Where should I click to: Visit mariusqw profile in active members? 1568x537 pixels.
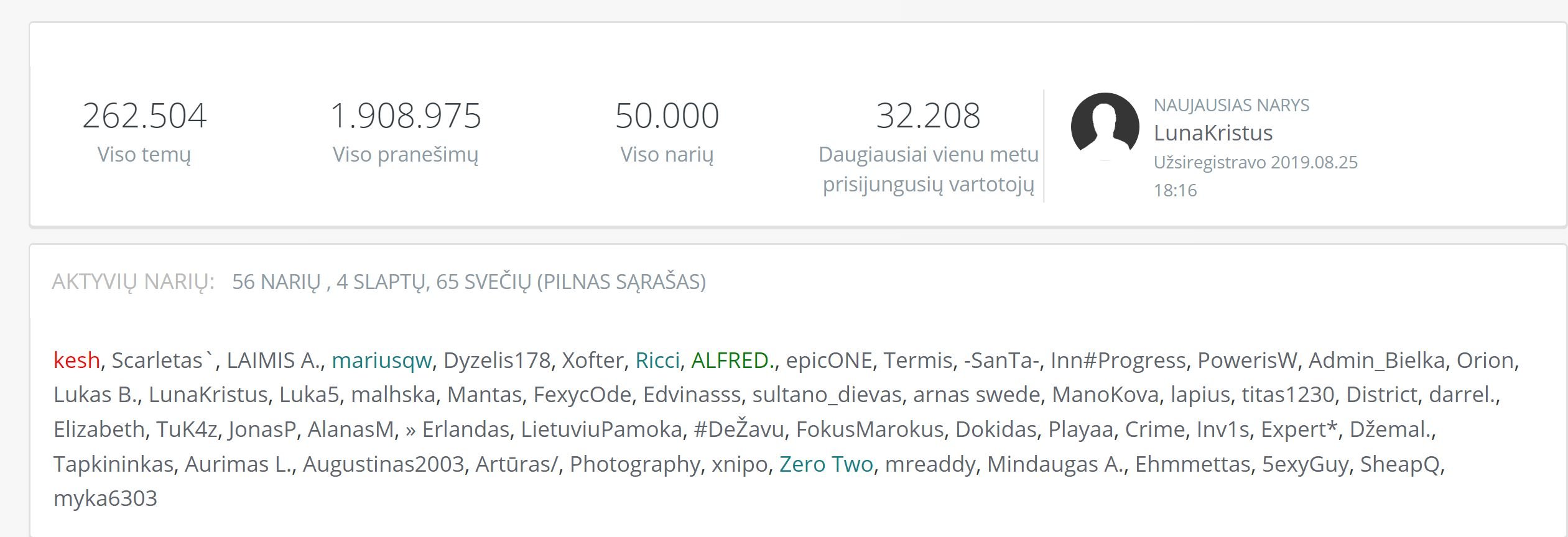pyautogui.click(x=381, y=360)
